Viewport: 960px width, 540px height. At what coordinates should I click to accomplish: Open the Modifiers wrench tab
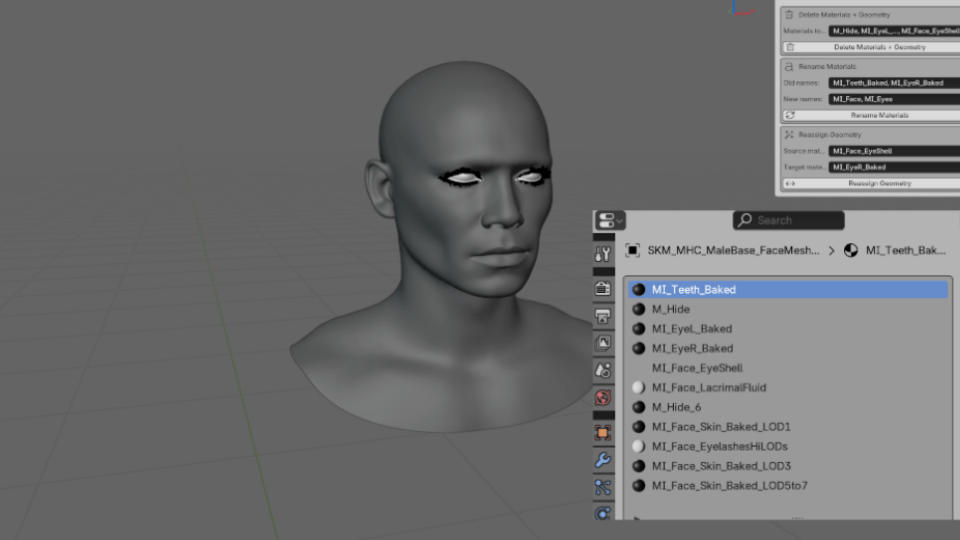click(603, 460)
